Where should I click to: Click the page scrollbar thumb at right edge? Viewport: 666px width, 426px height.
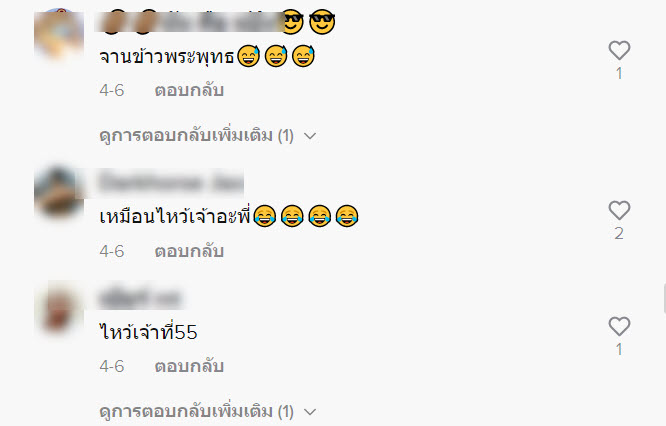(x=664, y=299)
